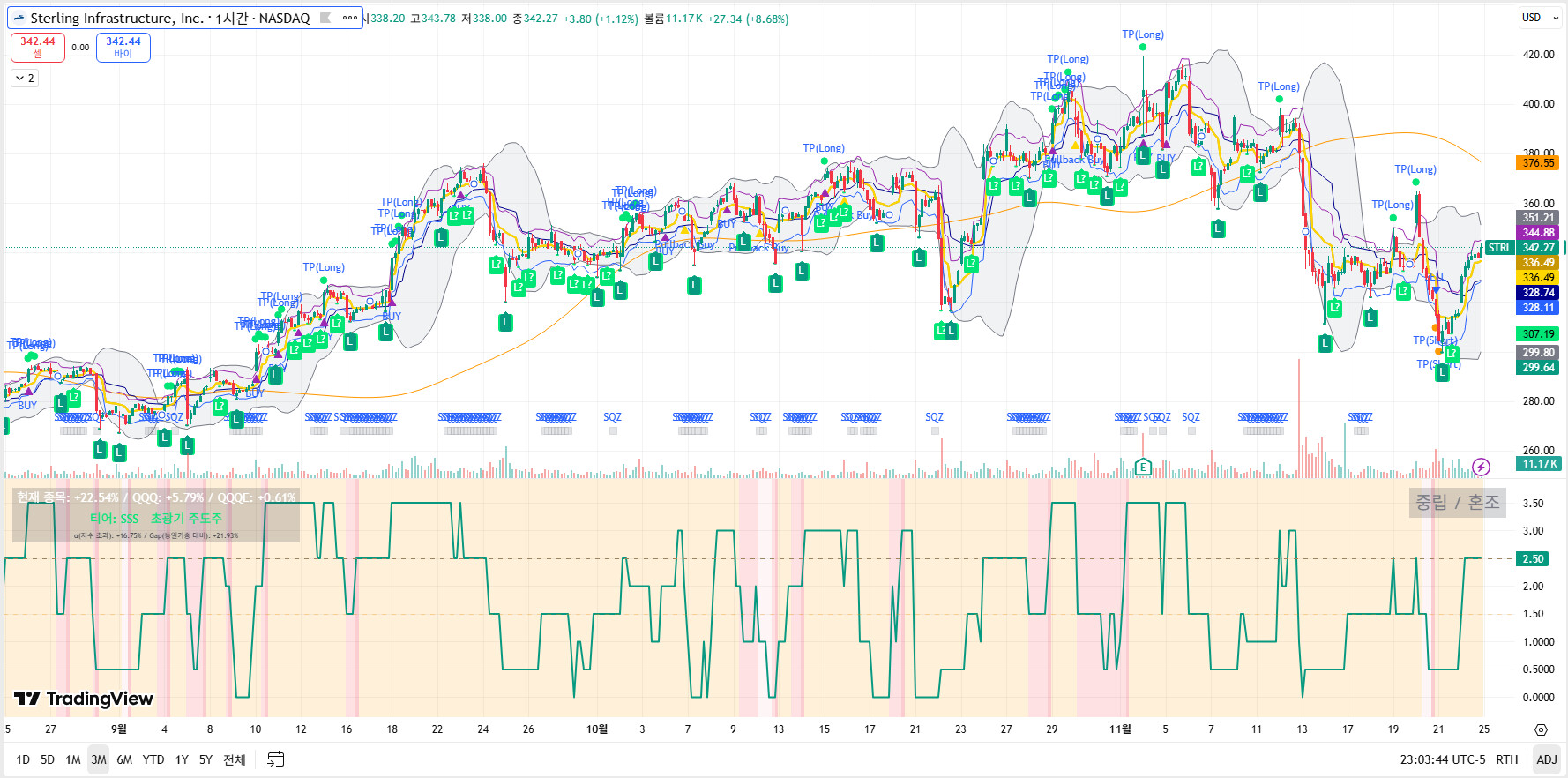Image resolution: width=1568 pixels, height=778 pixels.
Task: Open the three-dots more menu in title
Action: coord(350,18)
